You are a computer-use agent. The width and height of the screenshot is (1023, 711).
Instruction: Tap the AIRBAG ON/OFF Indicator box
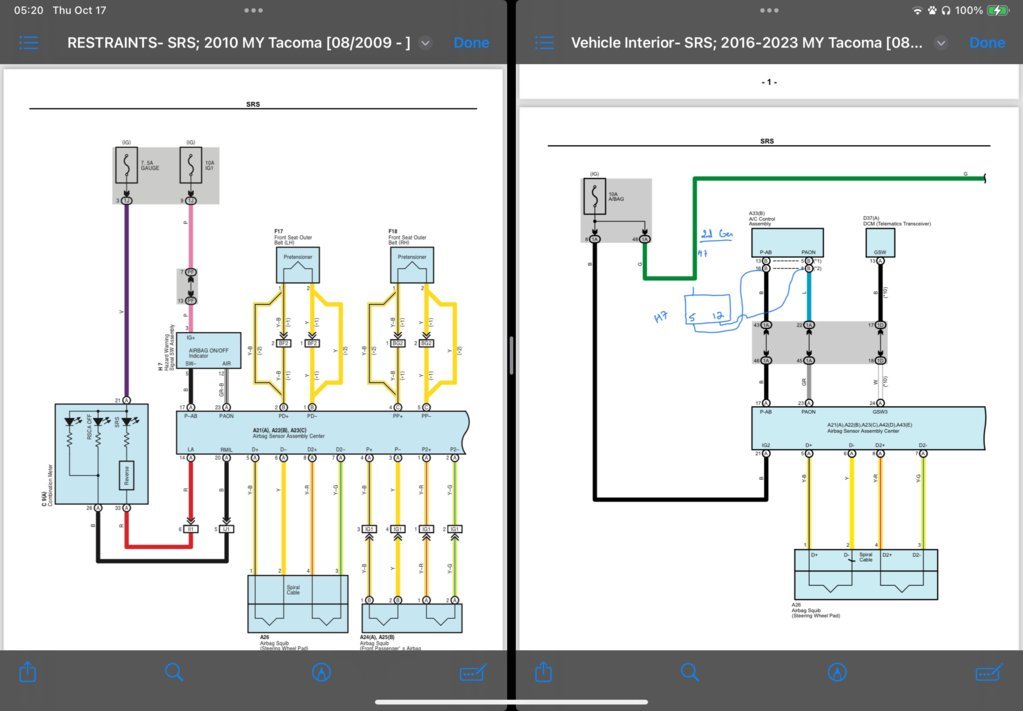[209, 351]
